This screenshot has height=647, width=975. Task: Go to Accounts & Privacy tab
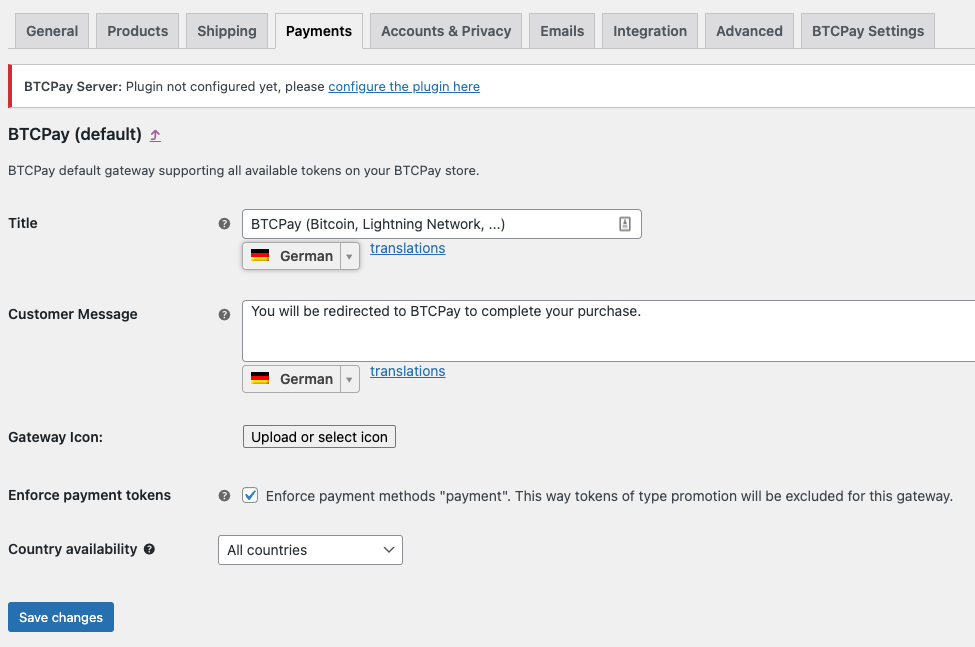446,31
